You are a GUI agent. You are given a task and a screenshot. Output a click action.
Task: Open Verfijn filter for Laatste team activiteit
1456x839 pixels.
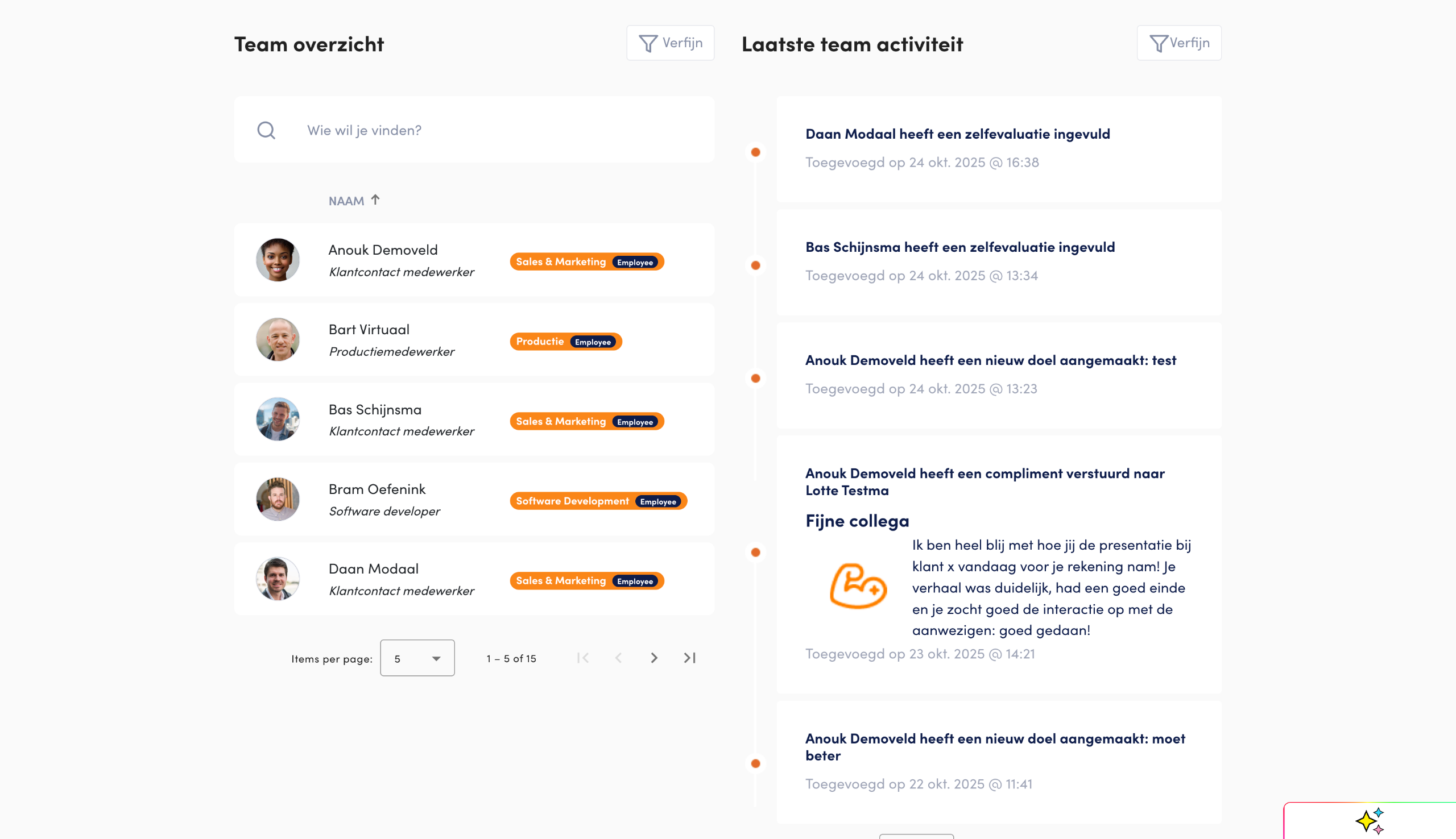(x=1178, y=43)
